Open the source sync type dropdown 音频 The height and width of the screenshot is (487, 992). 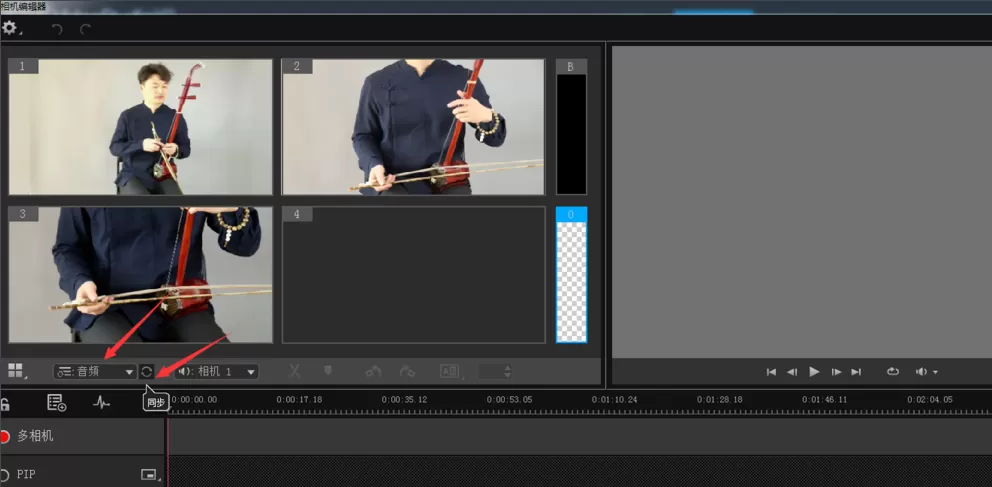[x=94, y=371]
